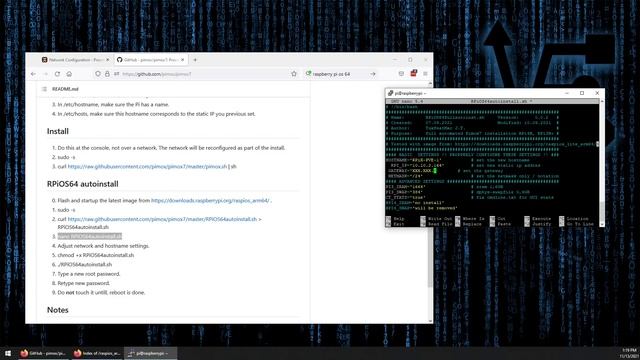The width and height of the screenshot is (640, 360).
Task: Click the terminal window vertical scrollbar
Action: click(602, 162)
